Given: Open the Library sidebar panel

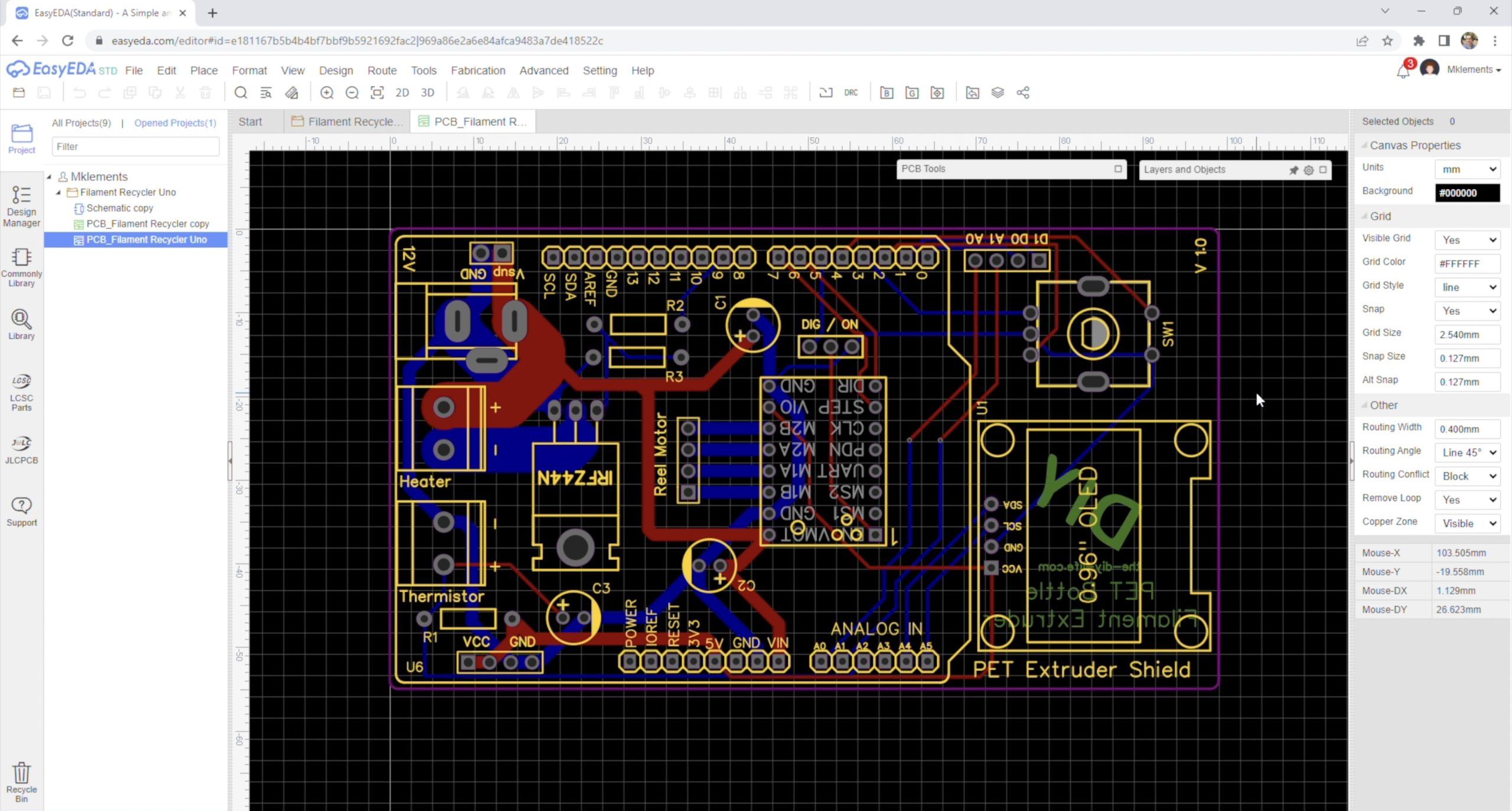Looking at the screenshot, I should pos(21,324).
